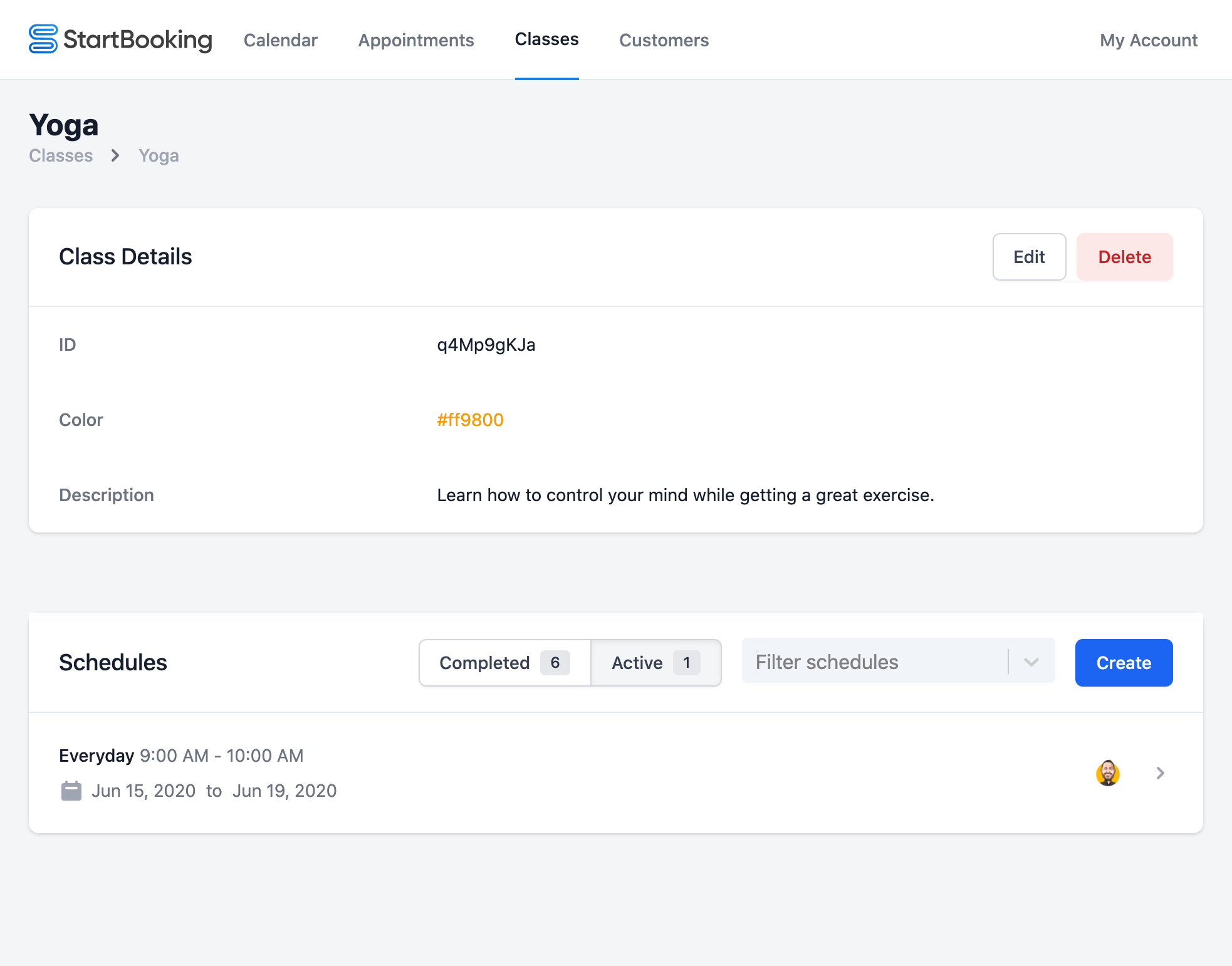The width and height of the screenshot is (1232, 966).
Task: Click the Class Details heading
Action: click(x=125, y=257)
